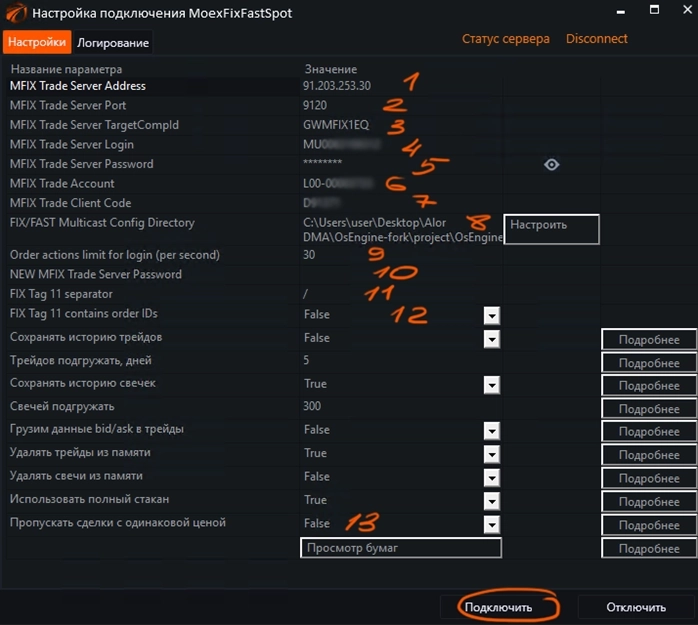Expand Сохранять историю трейдов dropdown
The height and width of the screenshot is (625, 698).
(491, 339)
